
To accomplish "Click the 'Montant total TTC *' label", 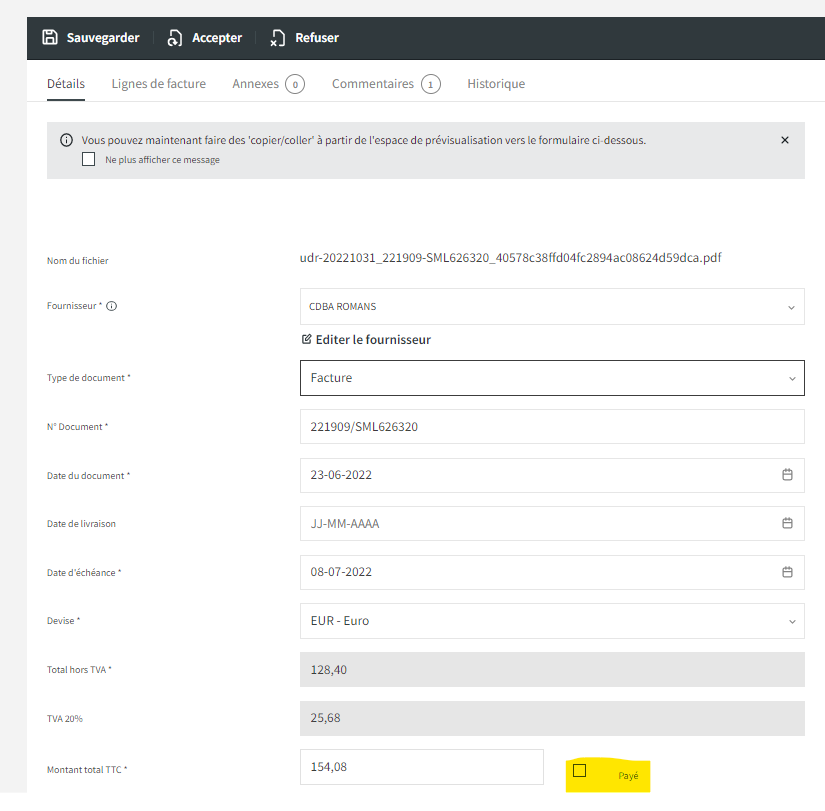I will pos(87,769).
